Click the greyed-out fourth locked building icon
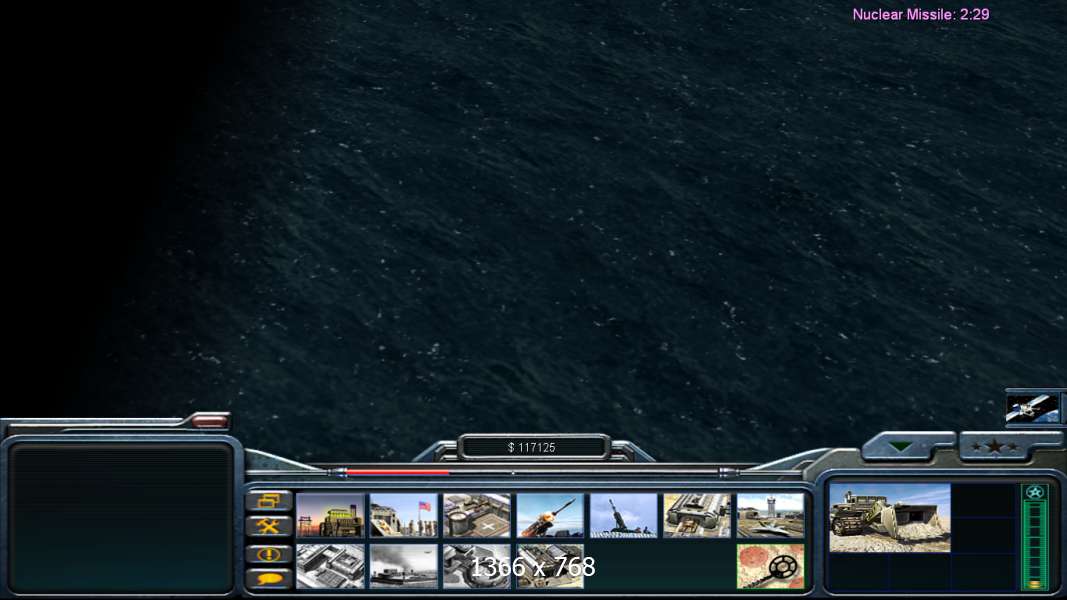Screen dimensions: 1067x600 click(x=550, y=566)
